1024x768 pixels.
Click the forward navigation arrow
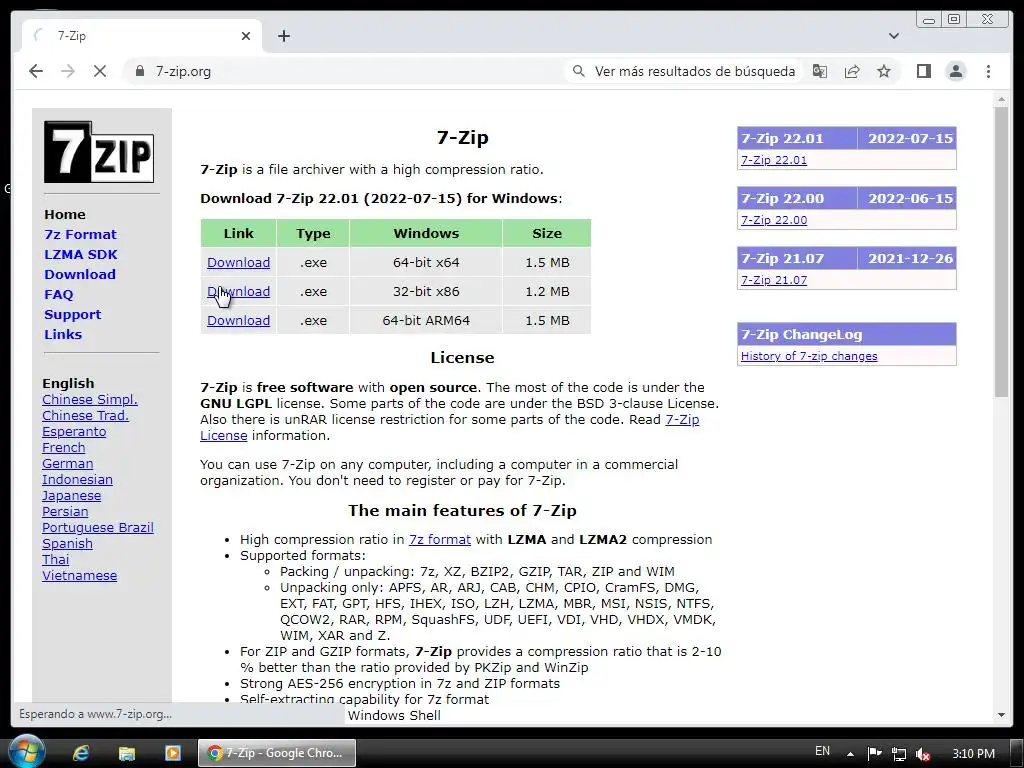(68, 71)
